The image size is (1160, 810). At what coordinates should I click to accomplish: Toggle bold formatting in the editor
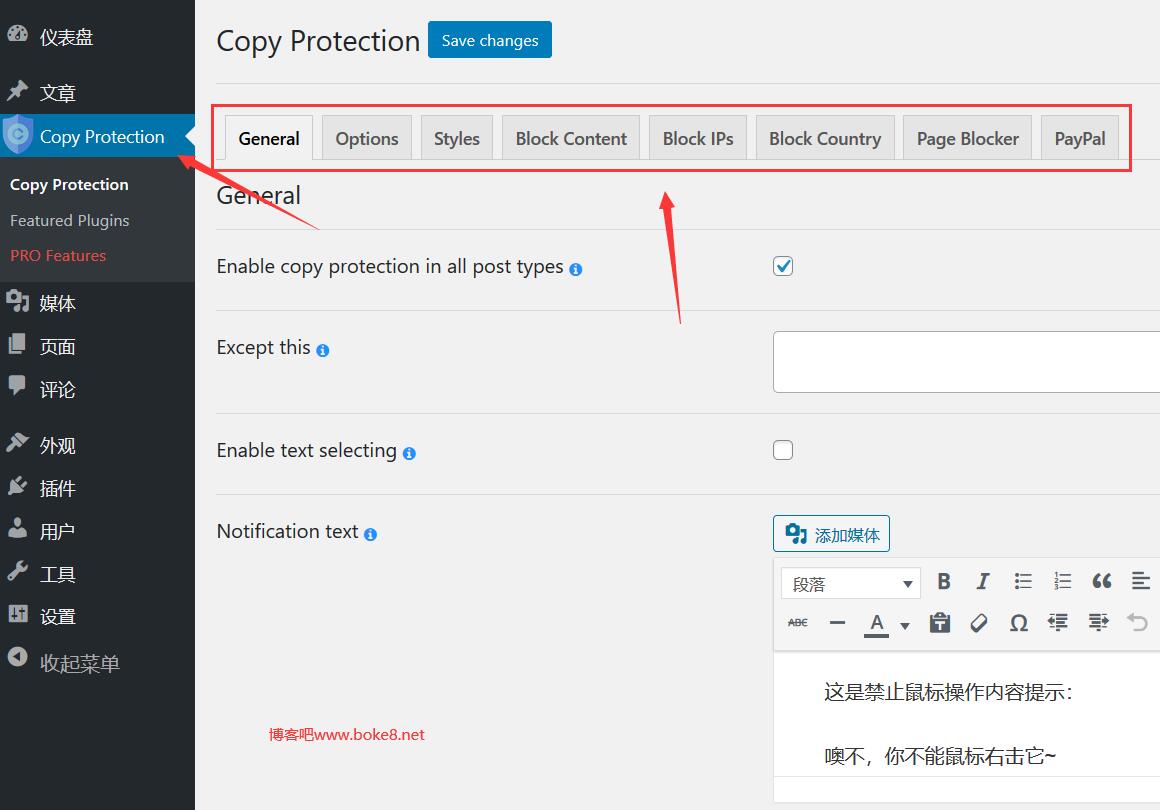(943, 582)
